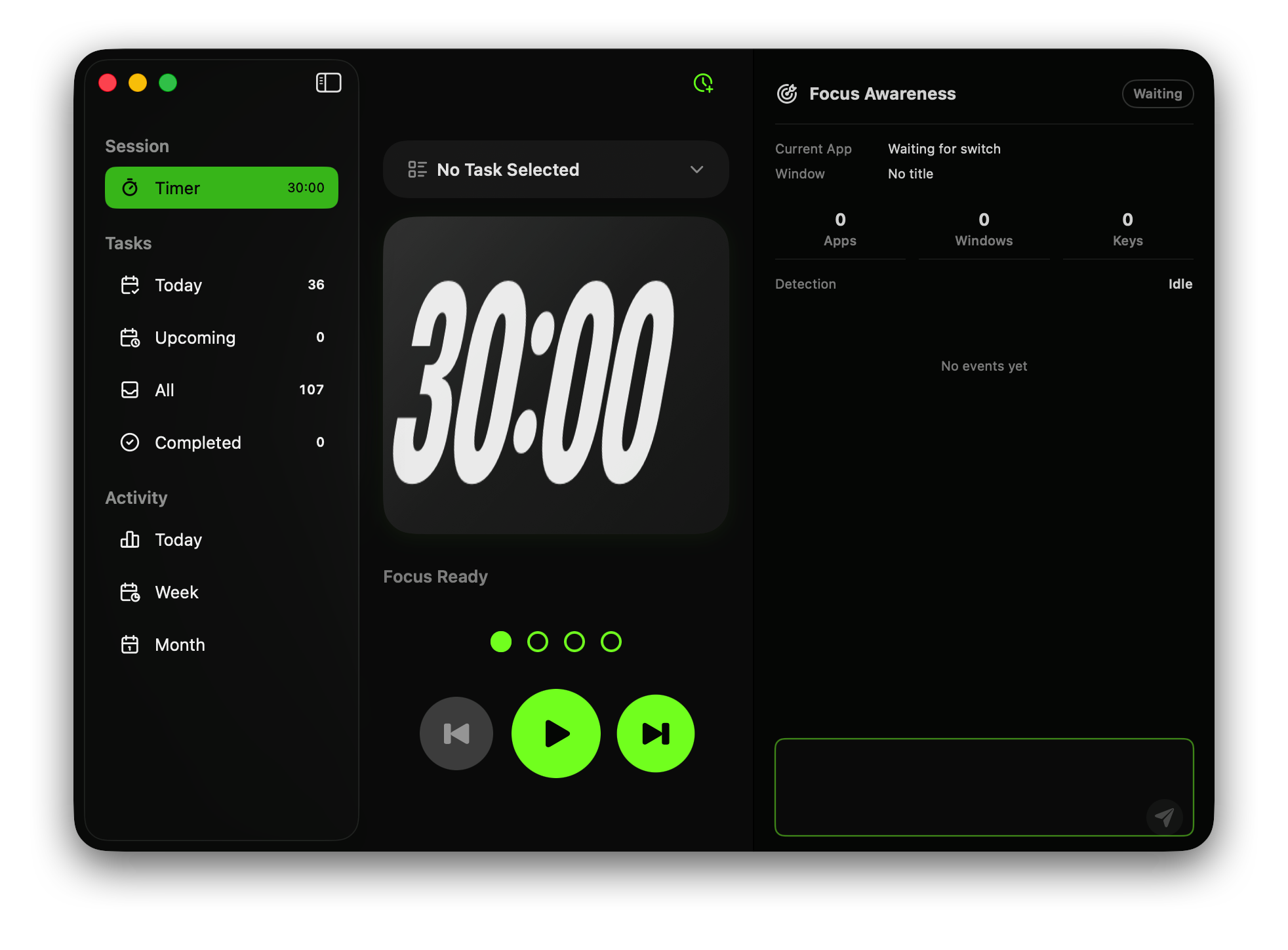The width and height of the screenshot is (1288, 950).
Task: Click the Waiting status badge
Action: (x=1157, y=94)
